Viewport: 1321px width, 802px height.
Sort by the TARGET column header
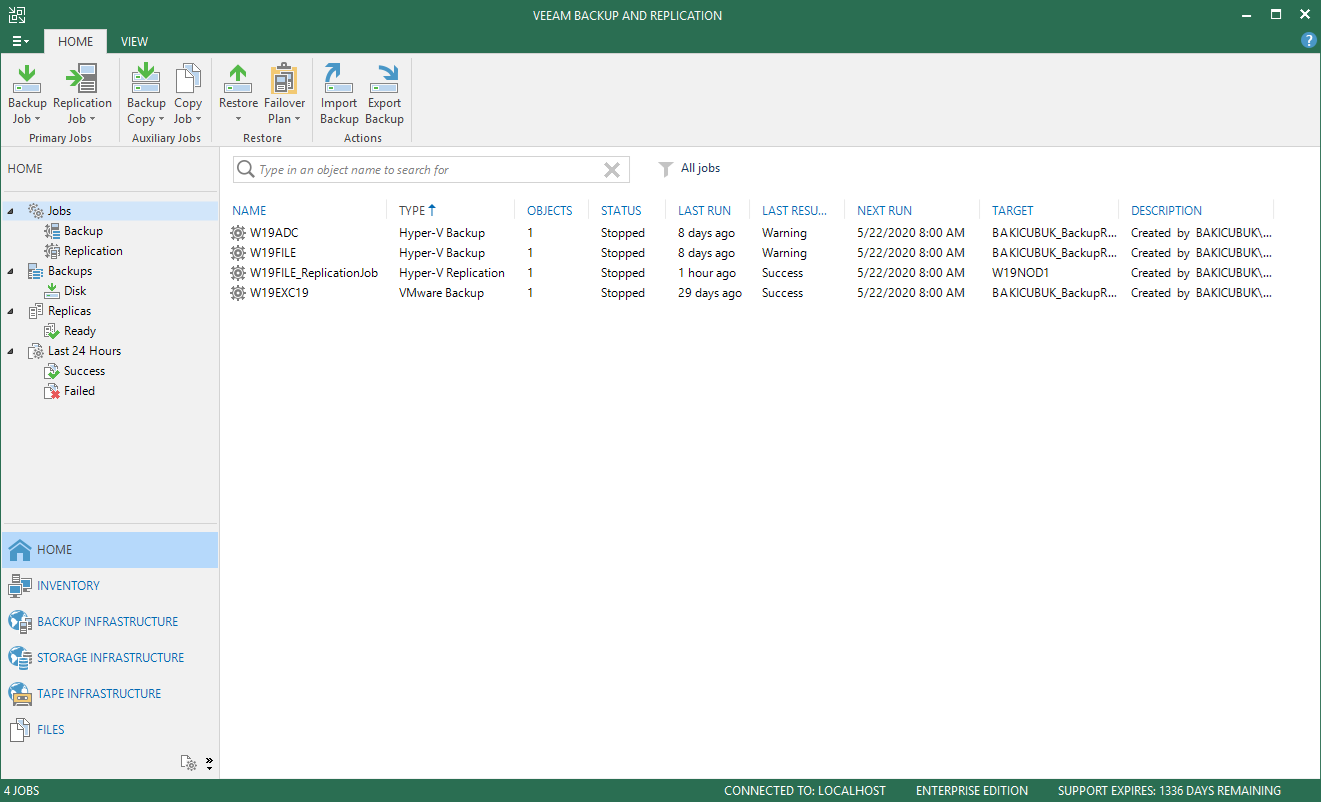pyautogui.click(x=1012, y=211)
